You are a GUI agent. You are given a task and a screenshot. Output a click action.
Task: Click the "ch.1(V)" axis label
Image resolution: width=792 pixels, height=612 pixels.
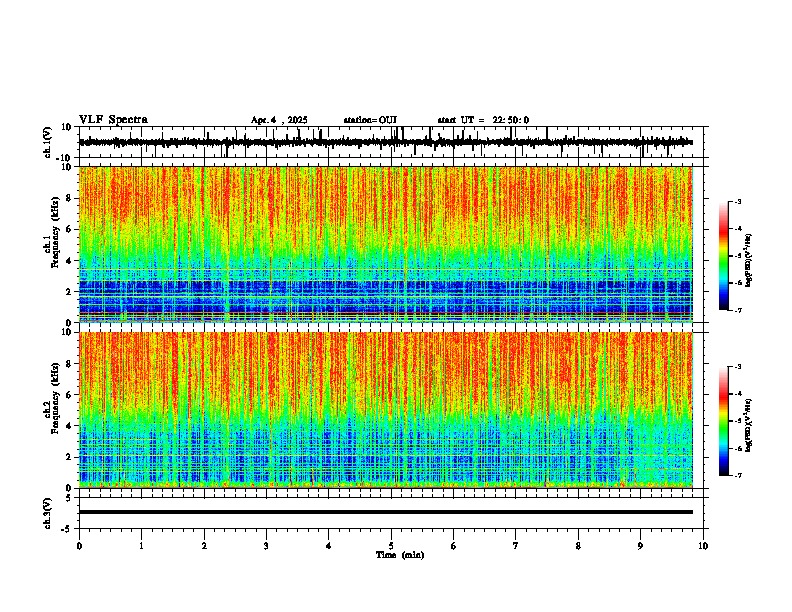click(47, 142)
